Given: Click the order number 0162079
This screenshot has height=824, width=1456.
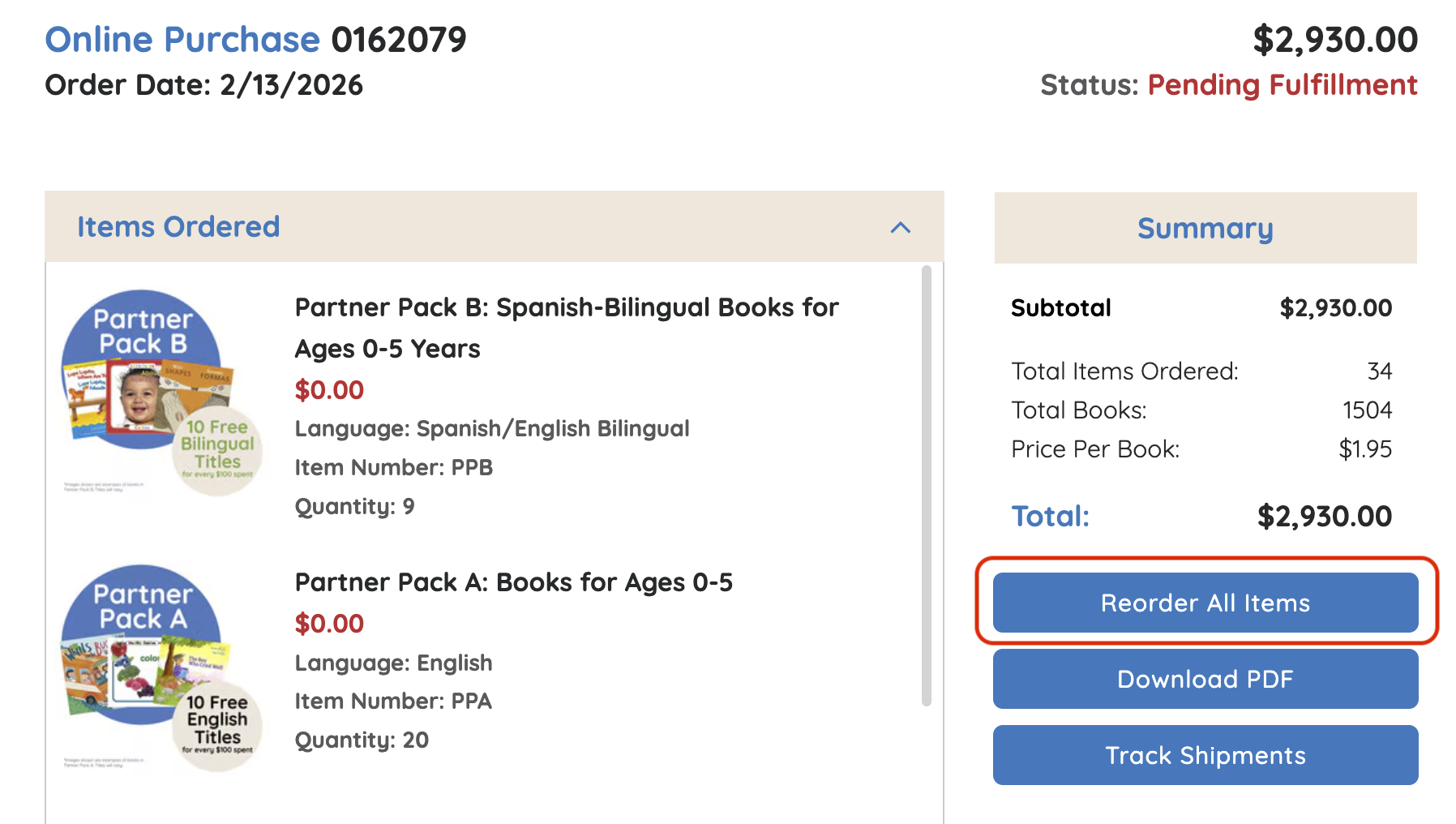Looking at the screenshot, I should [x=399, y=38].
